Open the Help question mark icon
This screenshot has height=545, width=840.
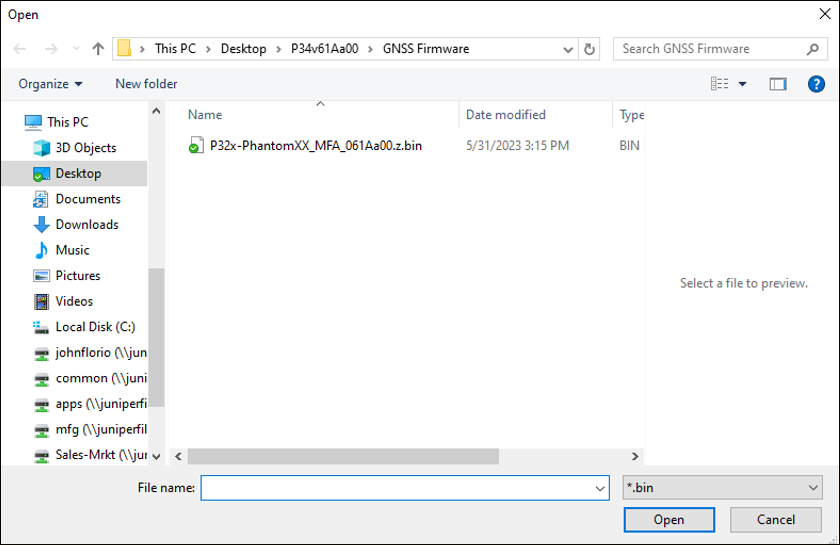click(816, 84)
